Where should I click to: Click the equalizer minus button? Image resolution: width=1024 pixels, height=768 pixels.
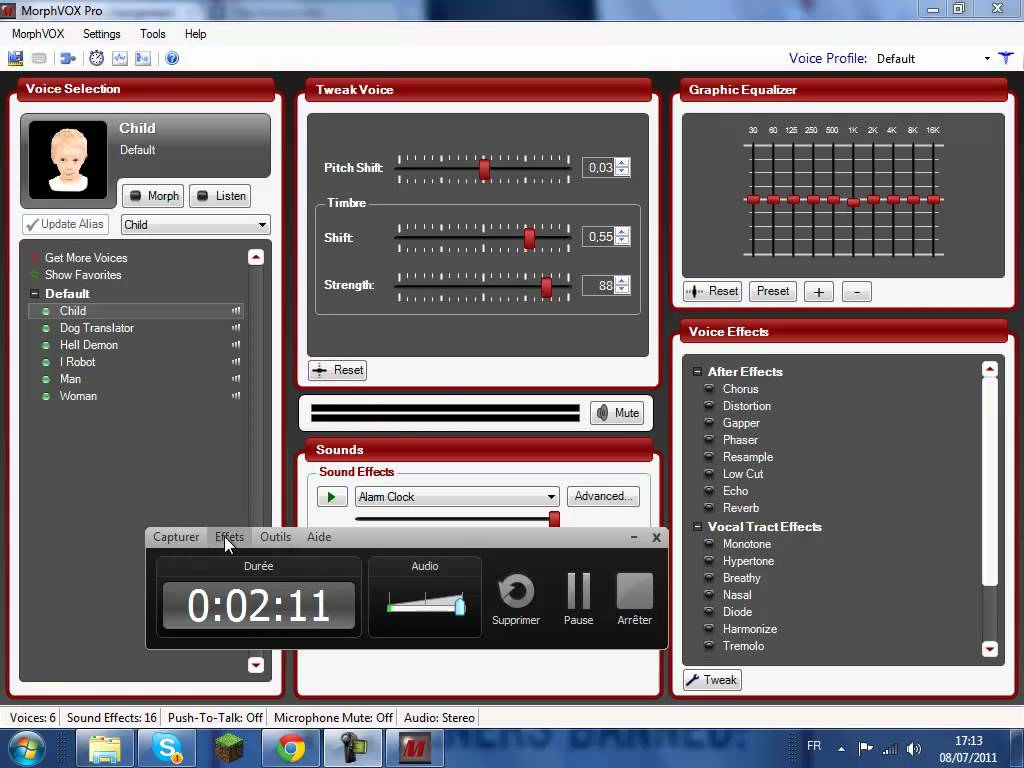point(857,292)
